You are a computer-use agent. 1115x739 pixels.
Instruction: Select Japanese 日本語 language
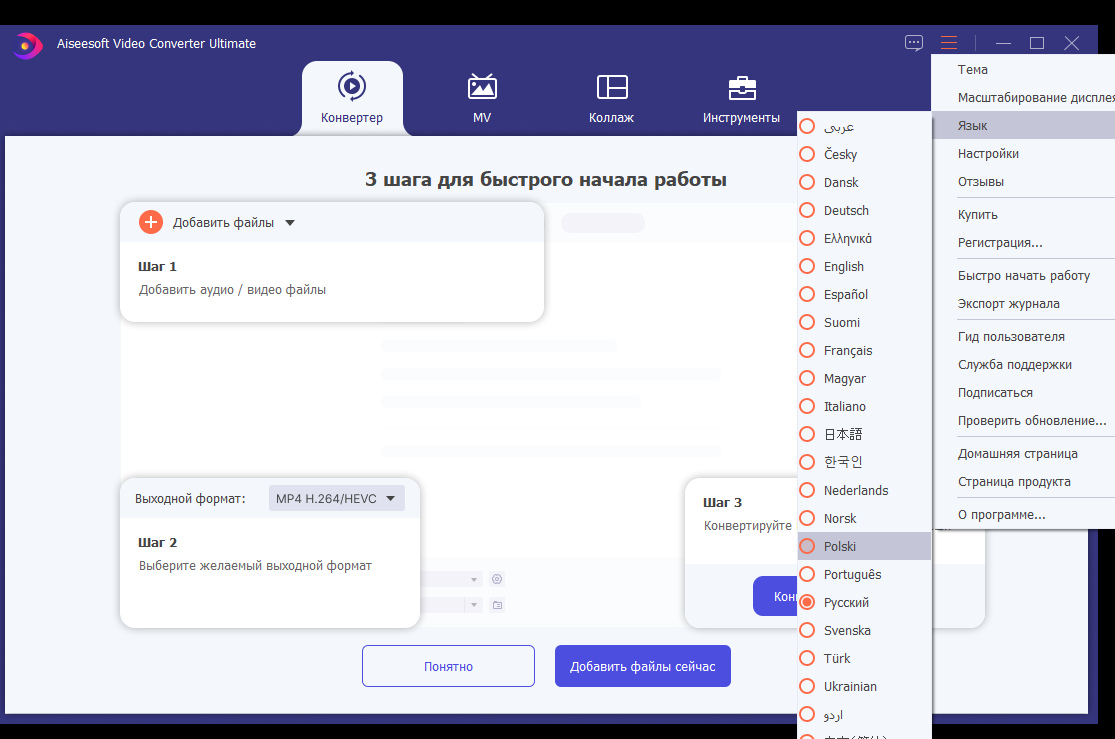864,435
